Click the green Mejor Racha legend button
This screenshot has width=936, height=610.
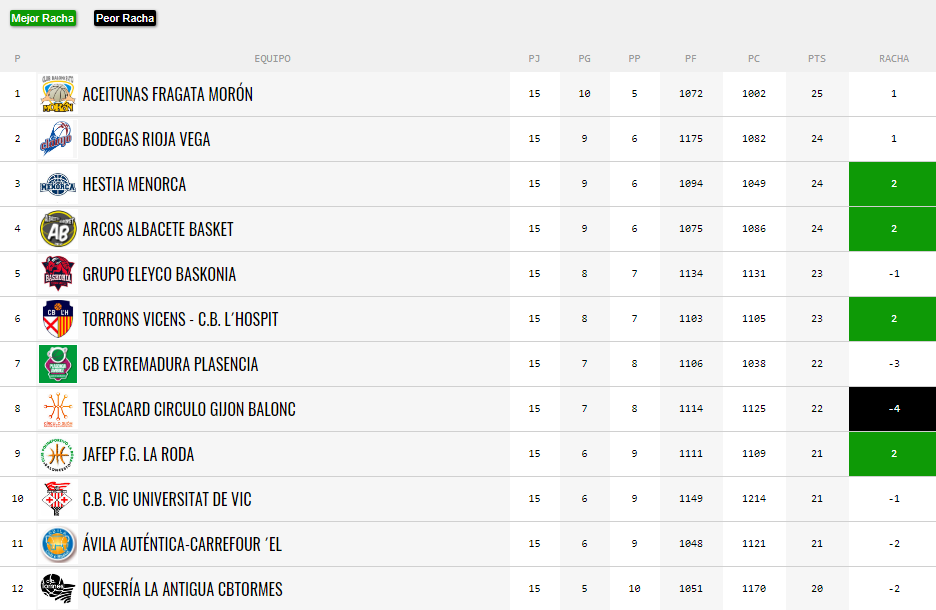[43, 19]
